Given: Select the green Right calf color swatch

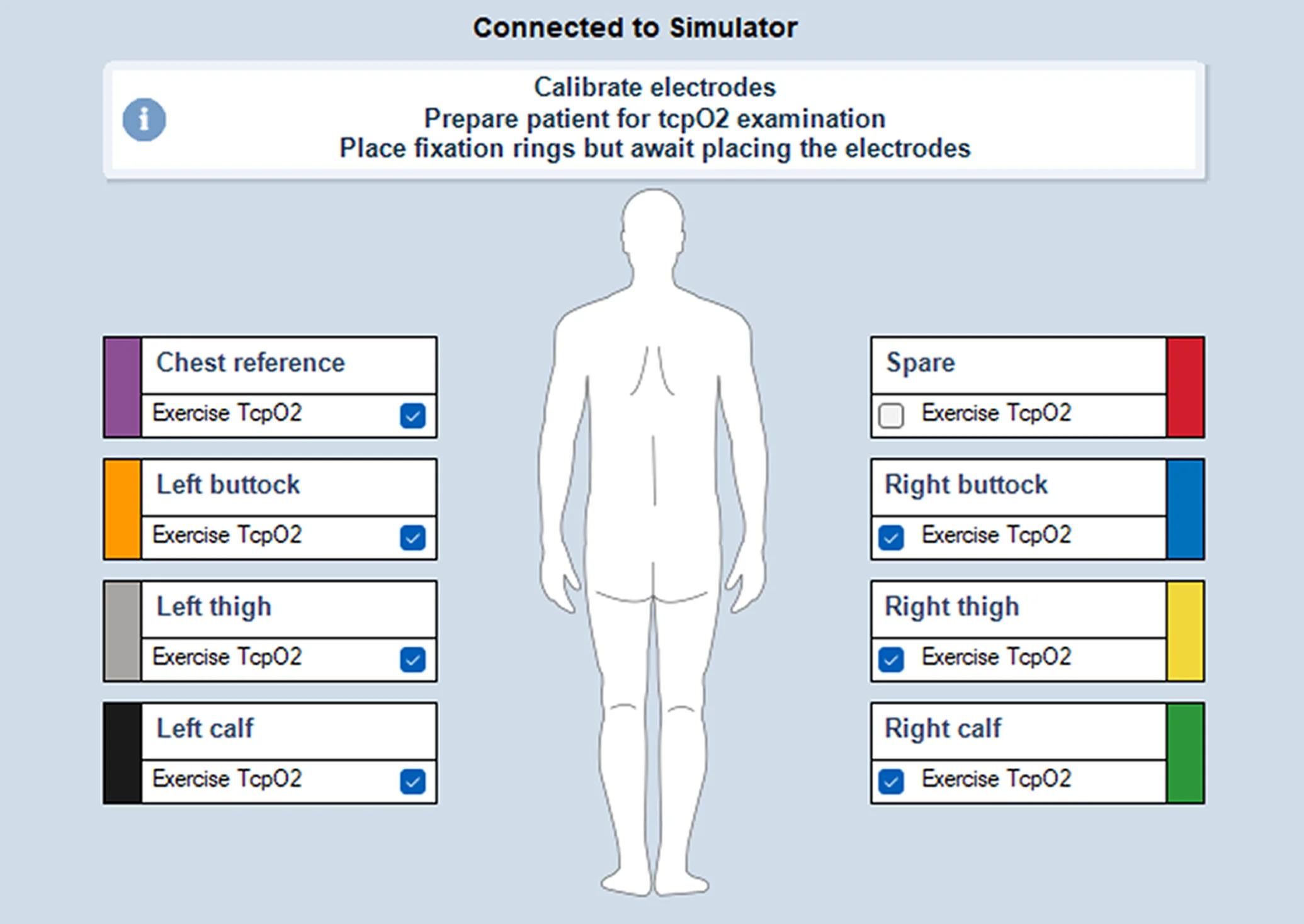Looking at the screenshot, I should pyautogui.click(x=1185, y=753).
